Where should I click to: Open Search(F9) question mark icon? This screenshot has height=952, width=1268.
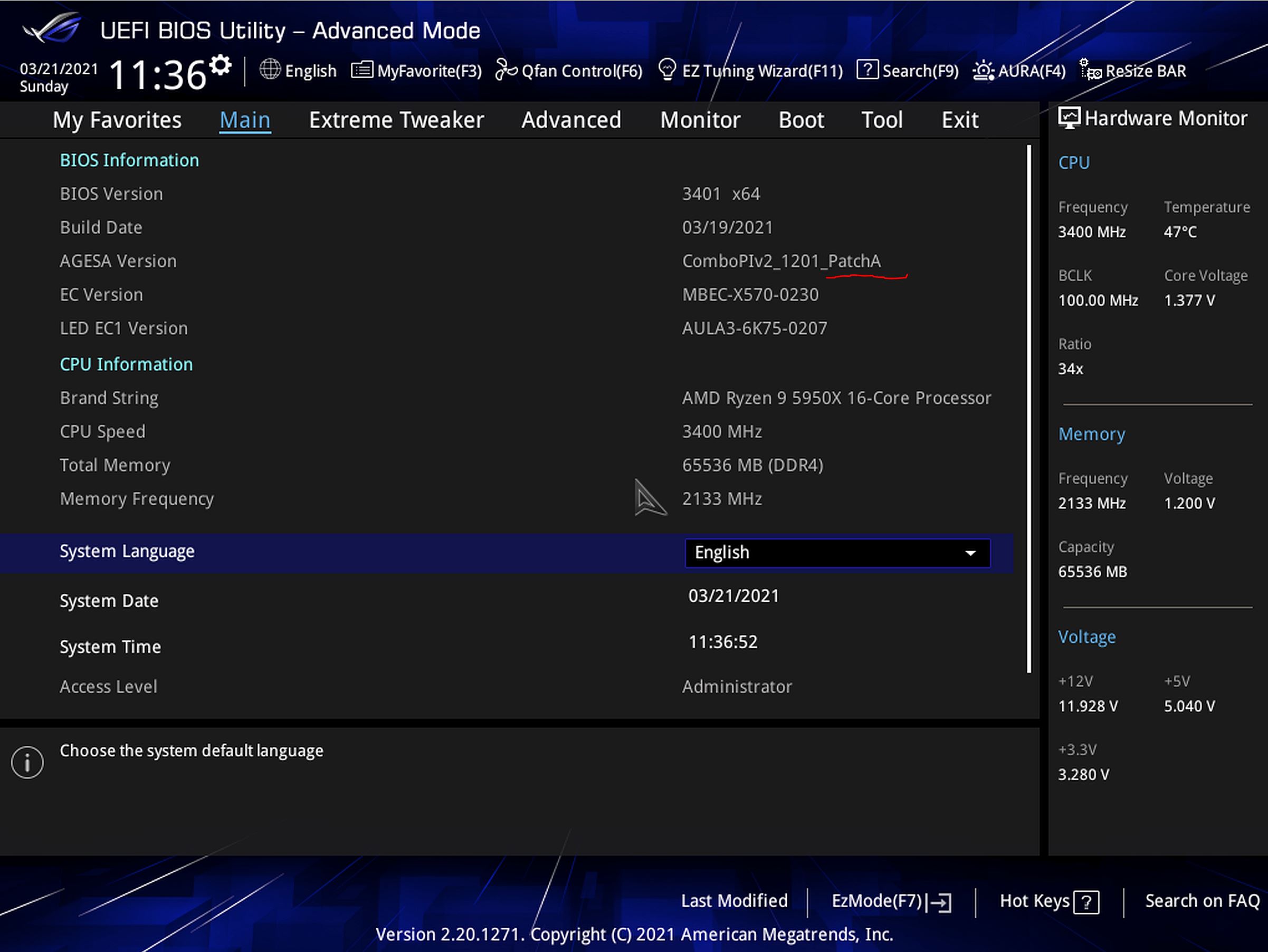[867, 70]
